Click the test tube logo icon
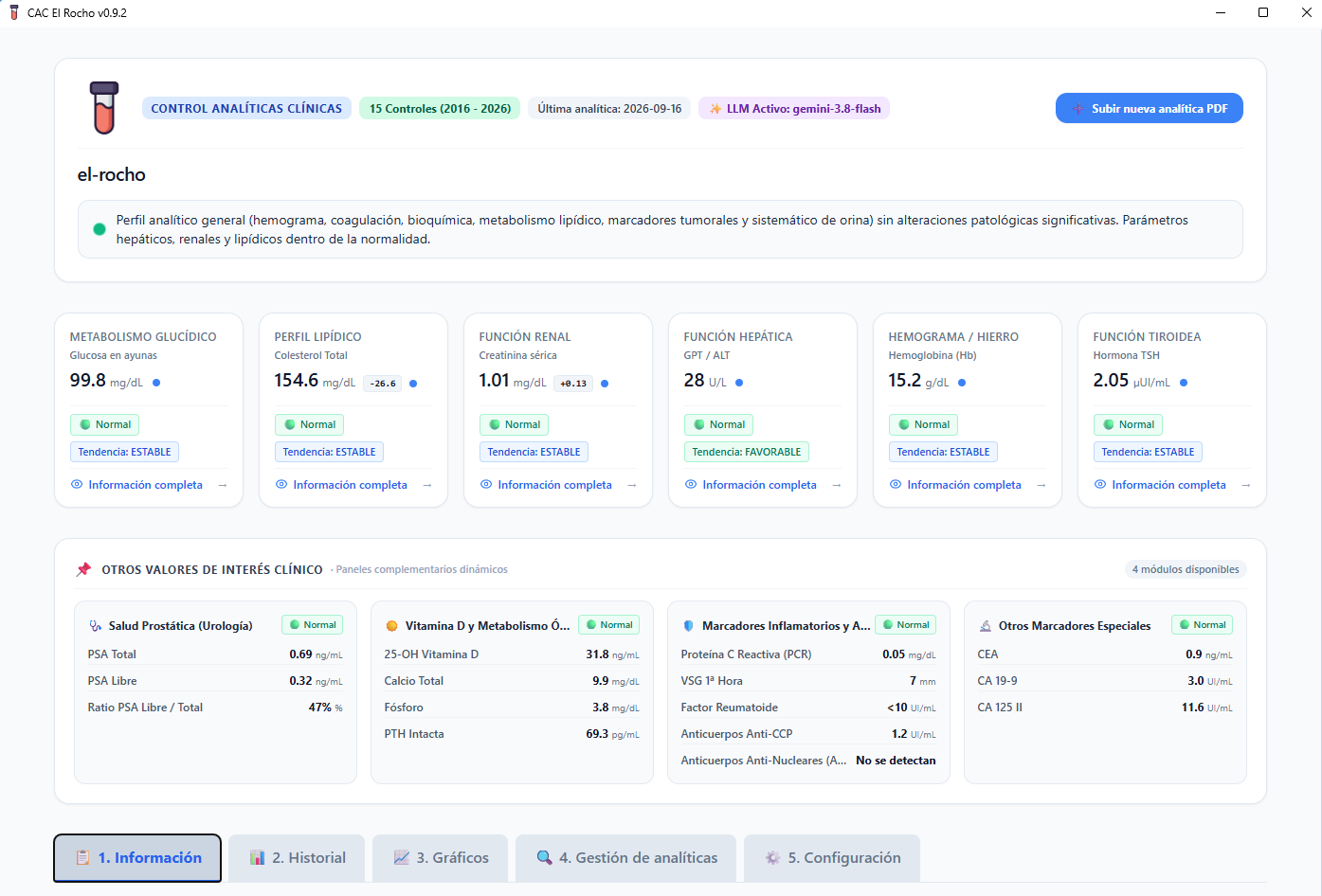 [104, 108]
